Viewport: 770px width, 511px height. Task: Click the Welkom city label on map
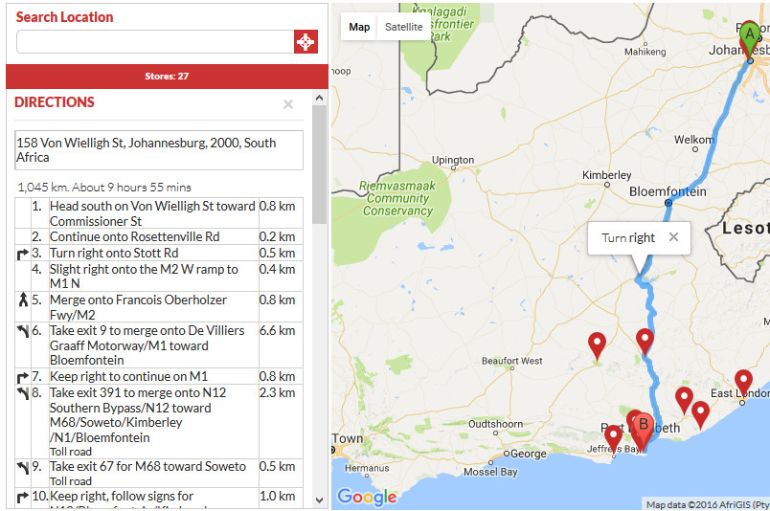[694, 139]
